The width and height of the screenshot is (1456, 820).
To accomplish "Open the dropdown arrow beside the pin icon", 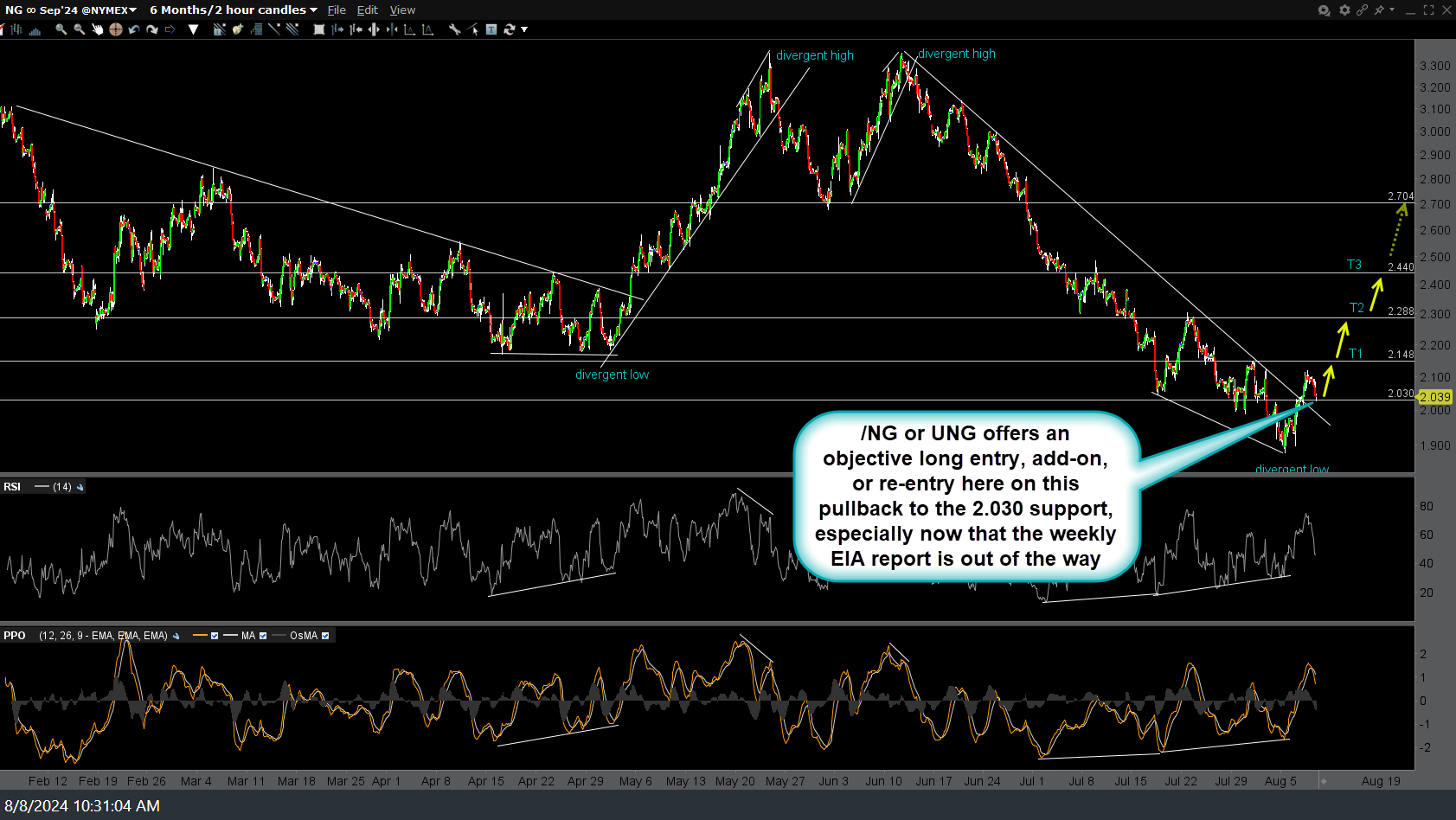I will pyautogui.click(x=1392, y=10).
